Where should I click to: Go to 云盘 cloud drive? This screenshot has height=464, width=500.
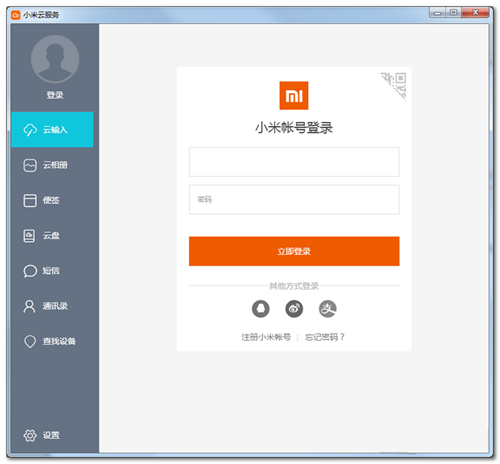tap(52, 236)
